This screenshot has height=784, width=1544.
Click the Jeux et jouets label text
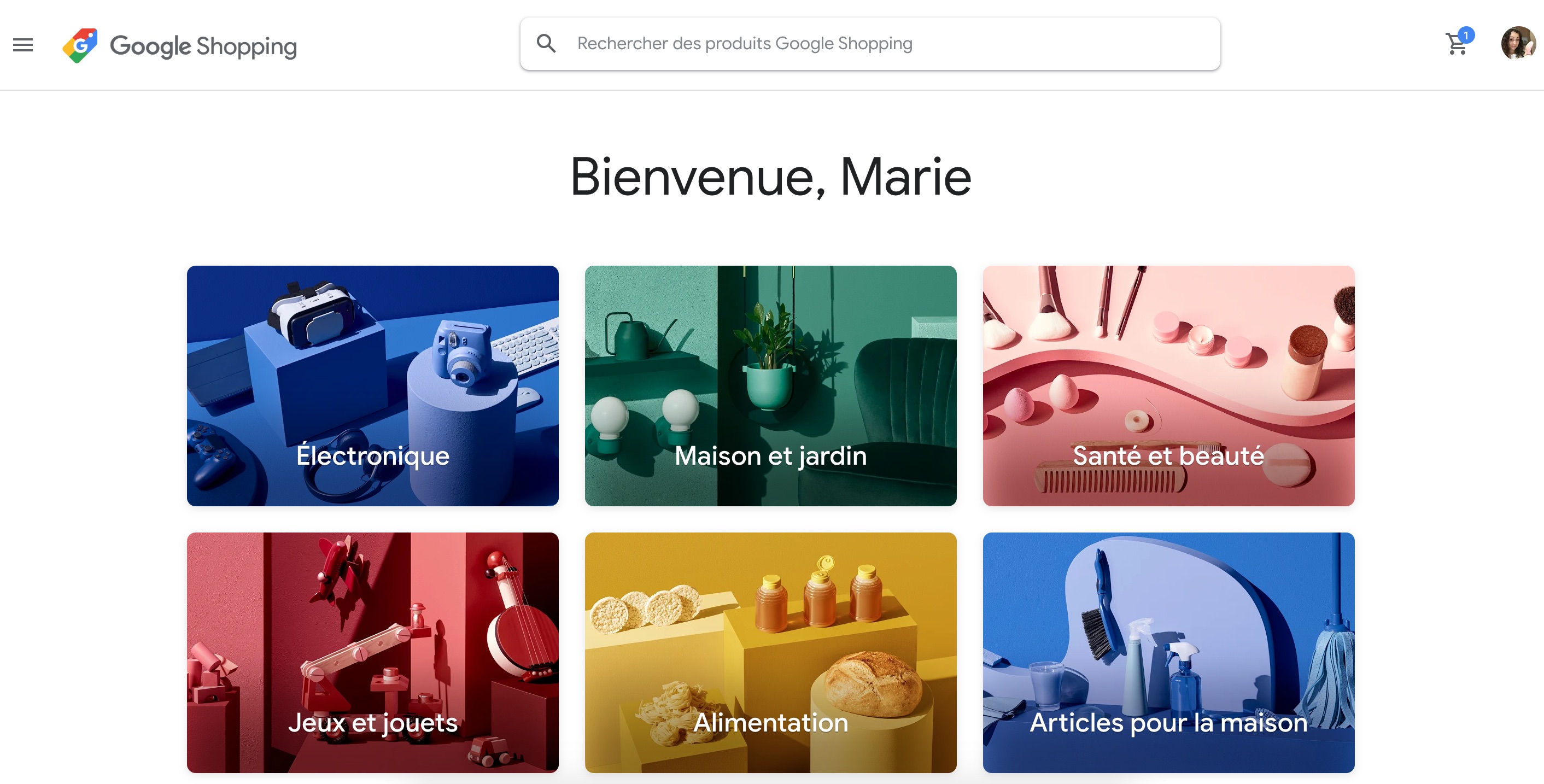[x=372, y=723]
